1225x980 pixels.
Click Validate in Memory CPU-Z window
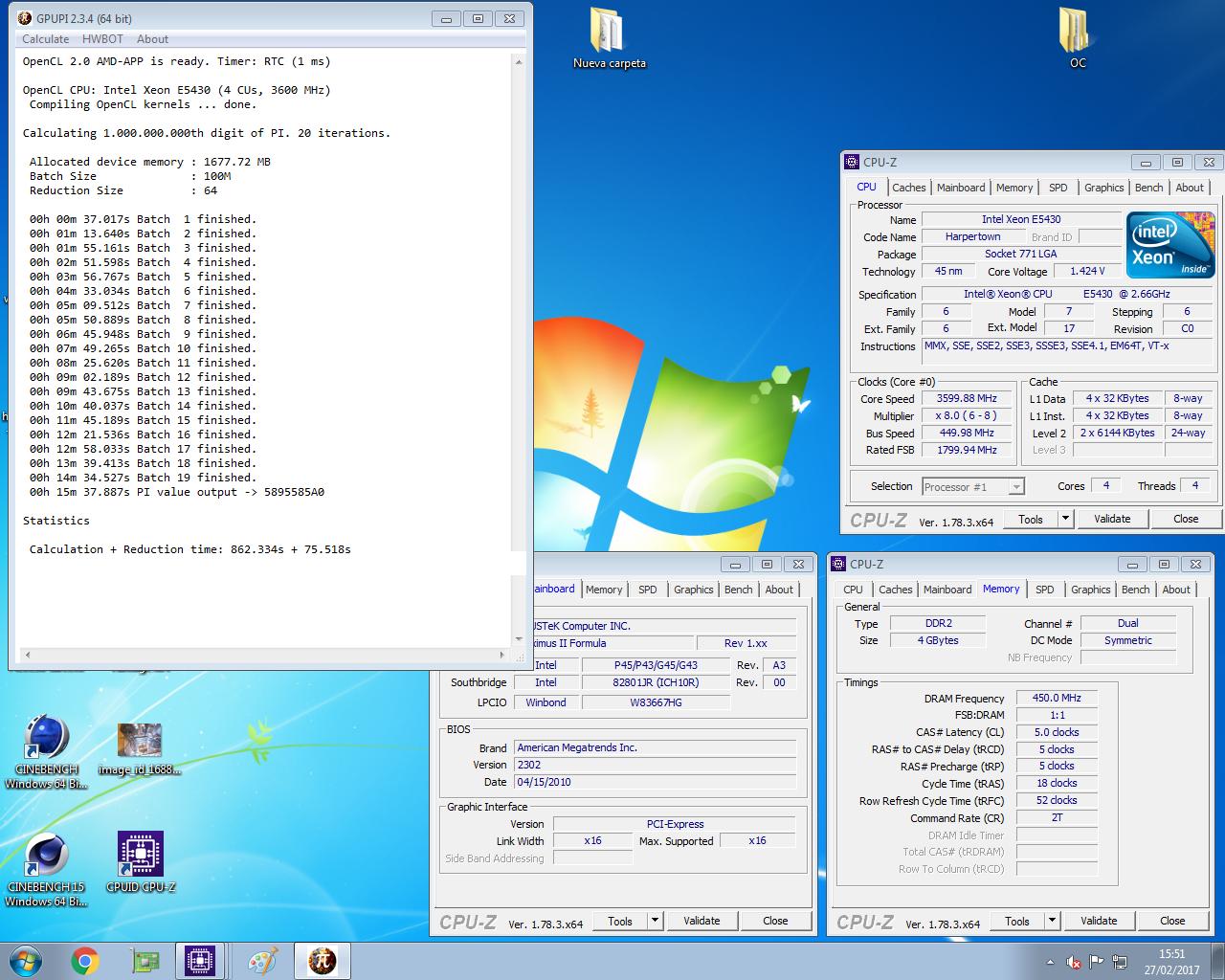[1099, 921]
